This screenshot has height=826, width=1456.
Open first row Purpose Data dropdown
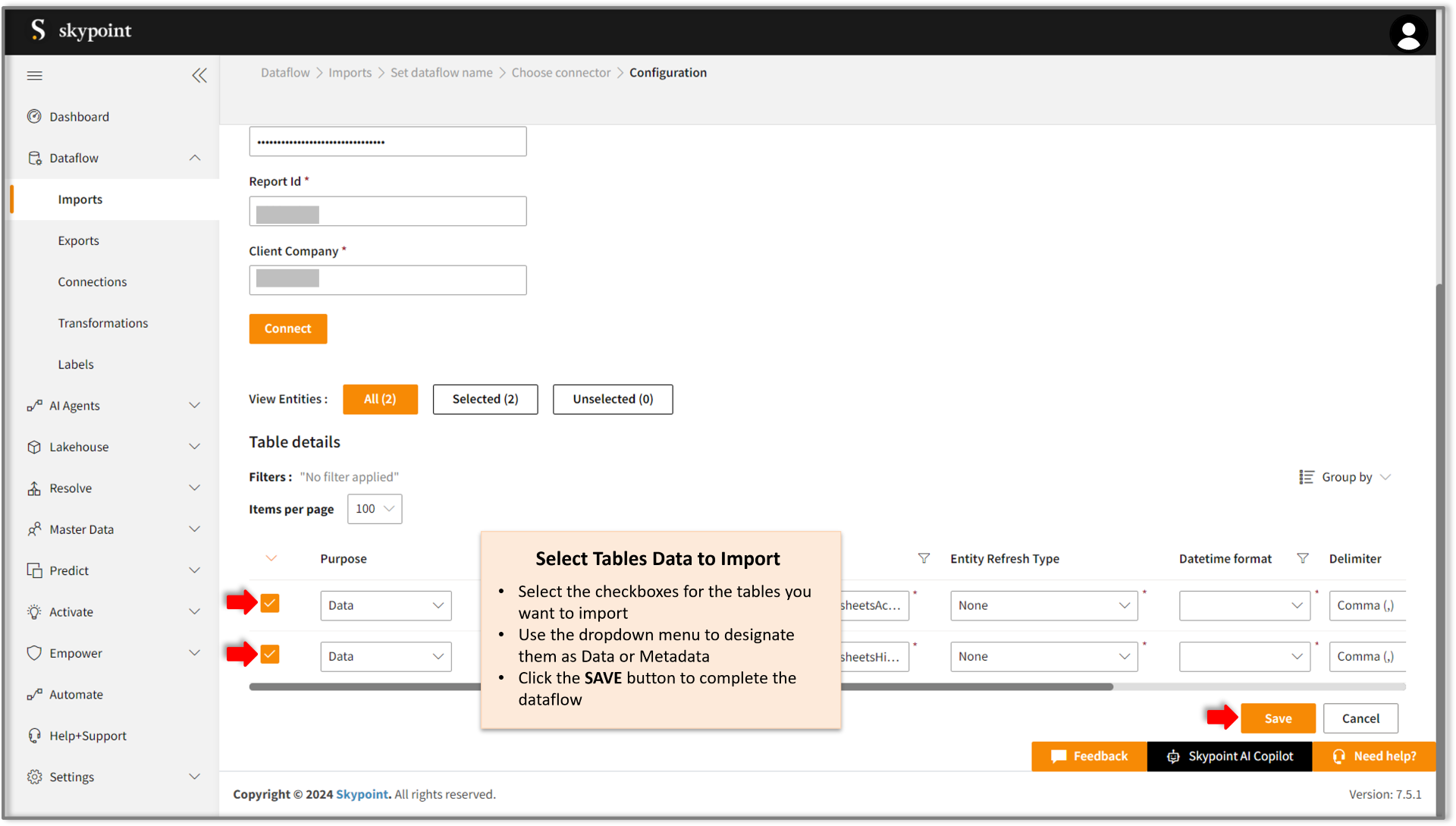coord(385,605)
